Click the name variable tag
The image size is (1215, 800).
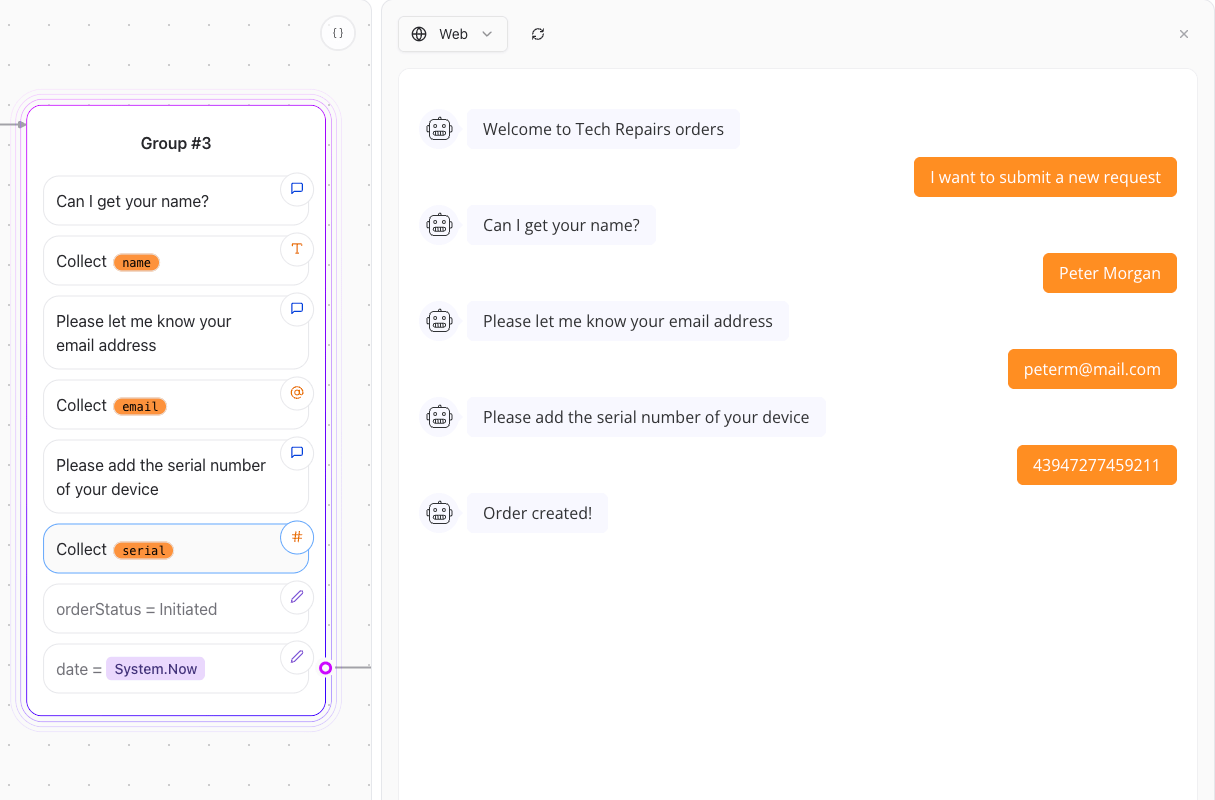click(x=137, y=263)
